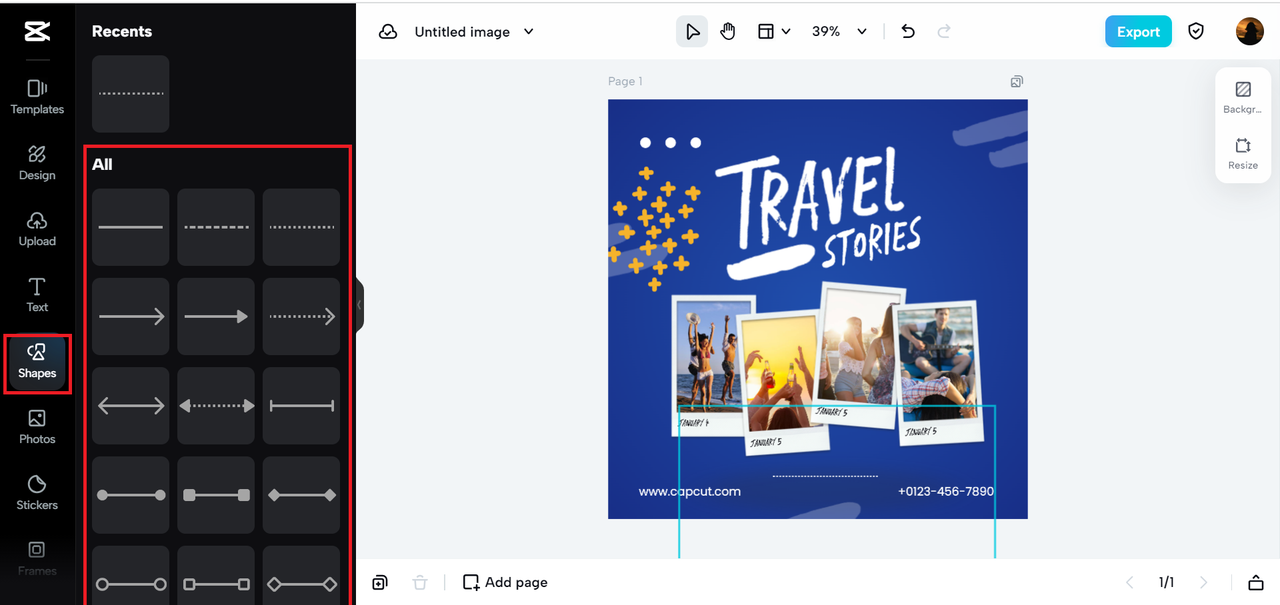Open the layers panel icon at bottom right
Screen dimensions: 1280x605
pyautogui.click(x=1256, y=582)
